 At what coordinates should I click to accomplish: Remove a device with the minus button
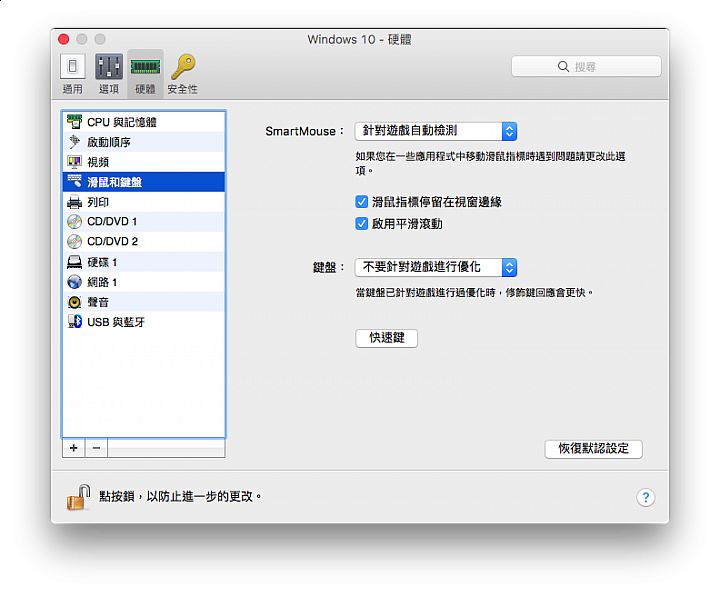click(x=96, y=448)
